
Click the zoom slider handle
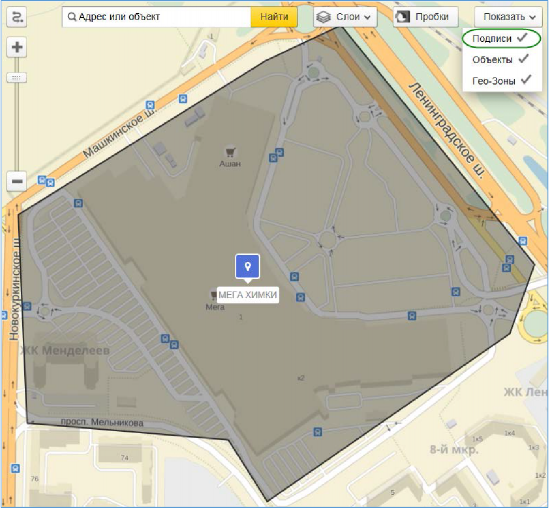pos(16,78)
